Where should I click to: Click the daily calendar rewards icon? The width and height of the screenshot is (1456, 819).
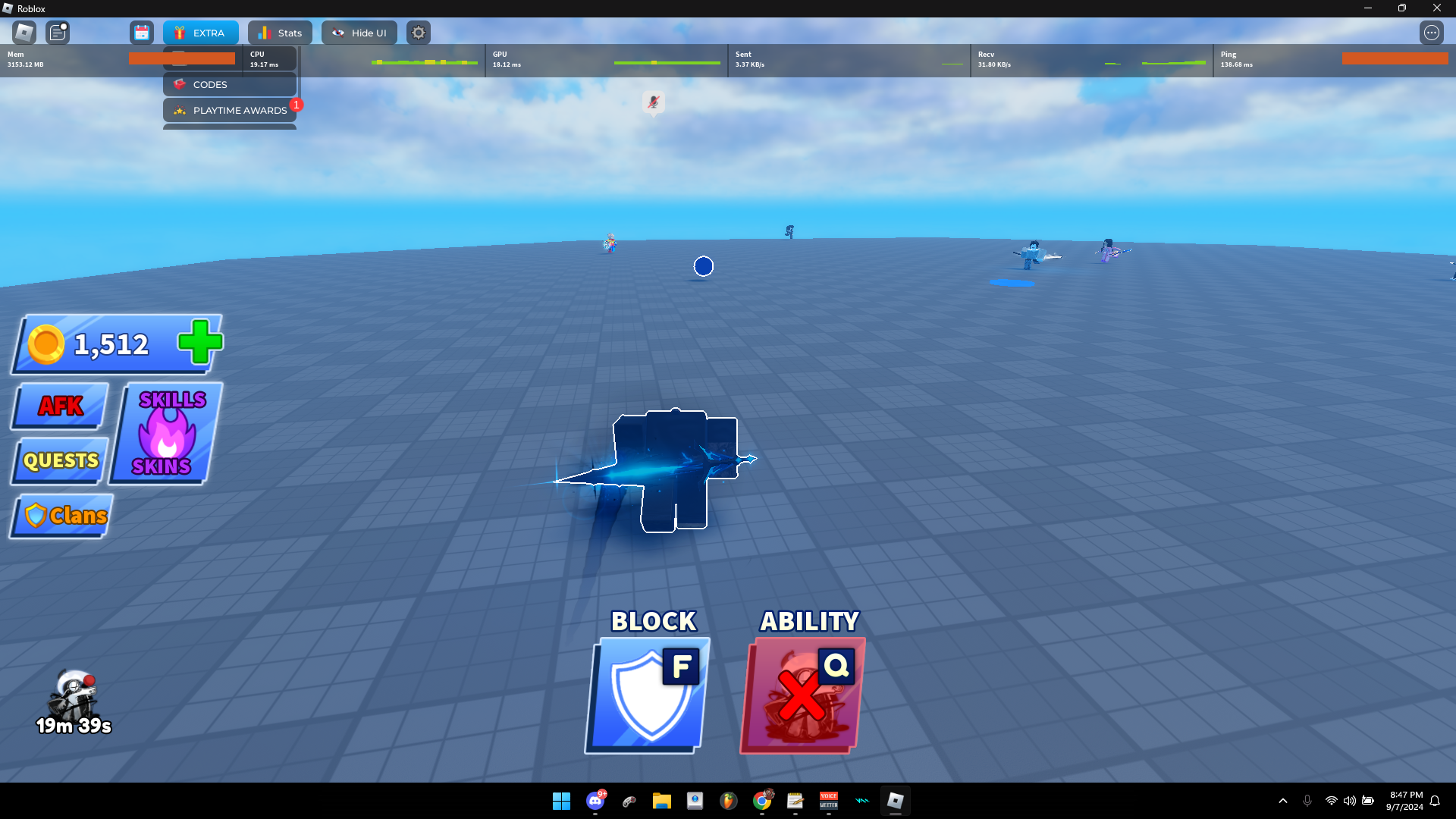(141, 33)
